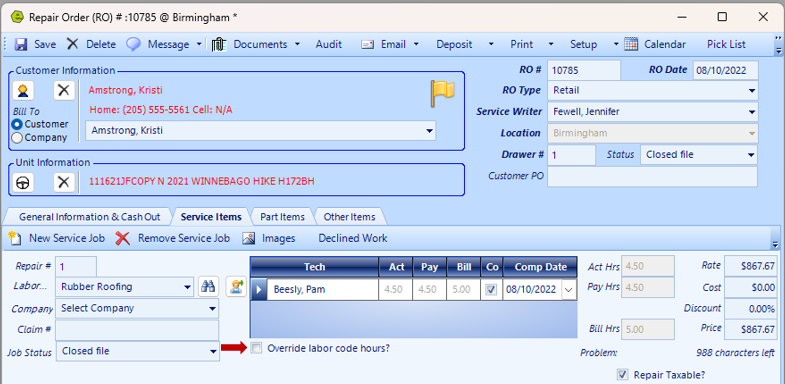Screen dimensions: 785x384
Task: Click the Beesly, Pam tech cell
Action: (x=322, y=290)
